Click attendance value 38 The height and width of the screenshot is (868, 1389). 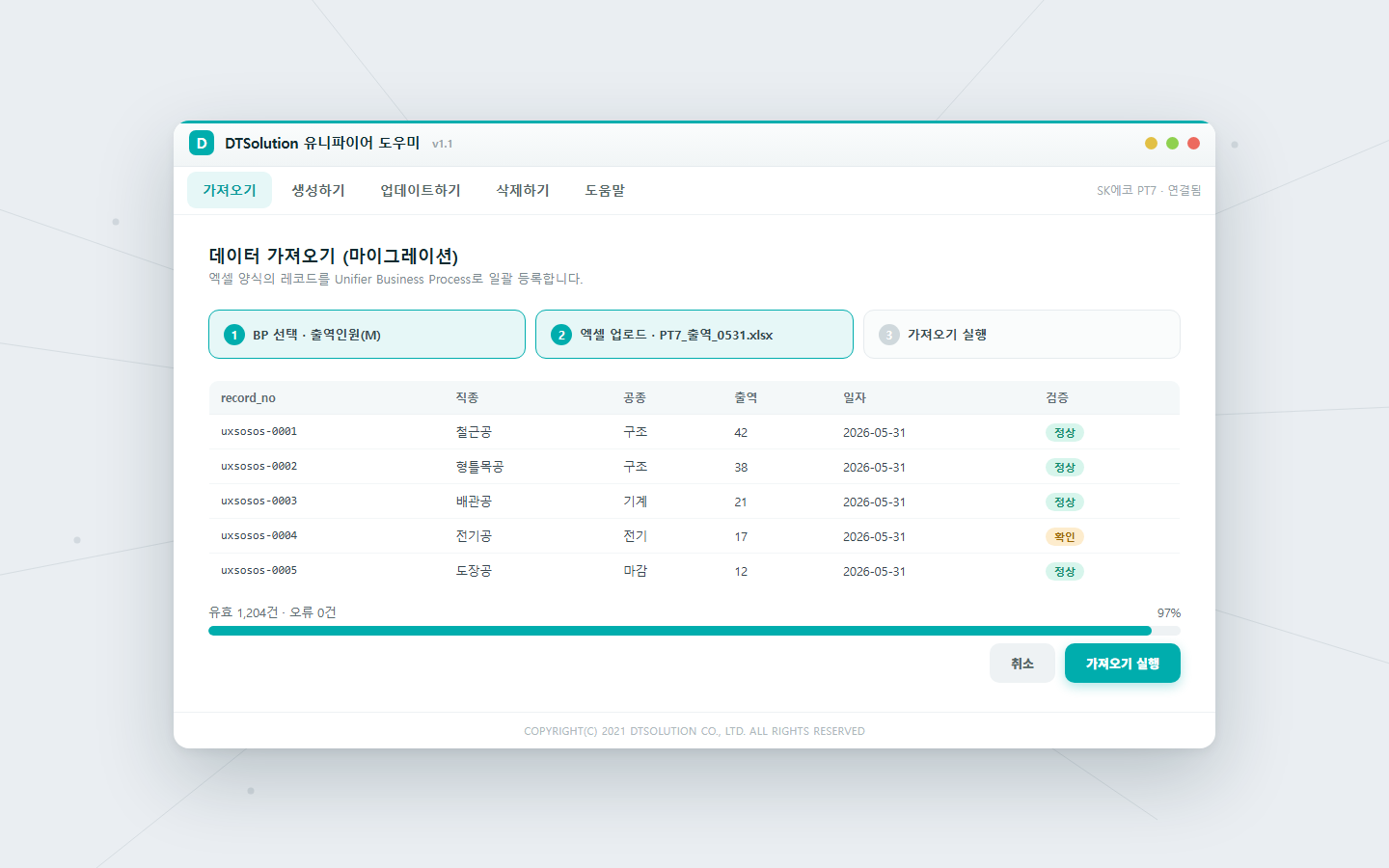point(741,468)
